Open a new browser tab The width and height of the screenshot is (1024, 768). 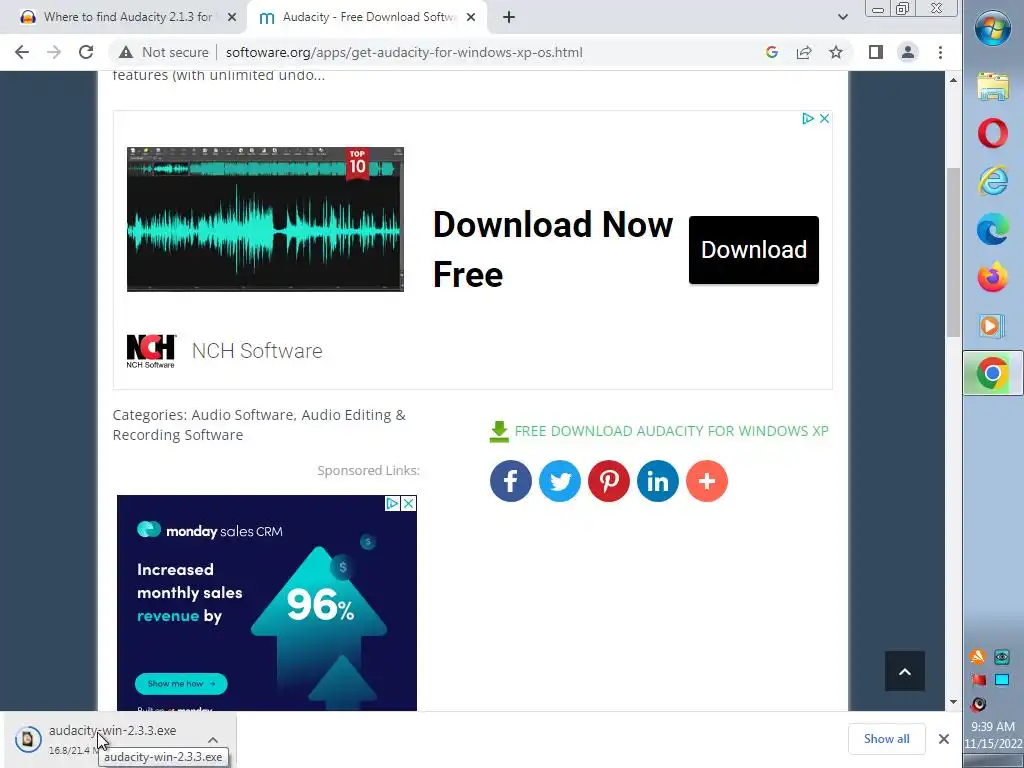coord(509,17)
